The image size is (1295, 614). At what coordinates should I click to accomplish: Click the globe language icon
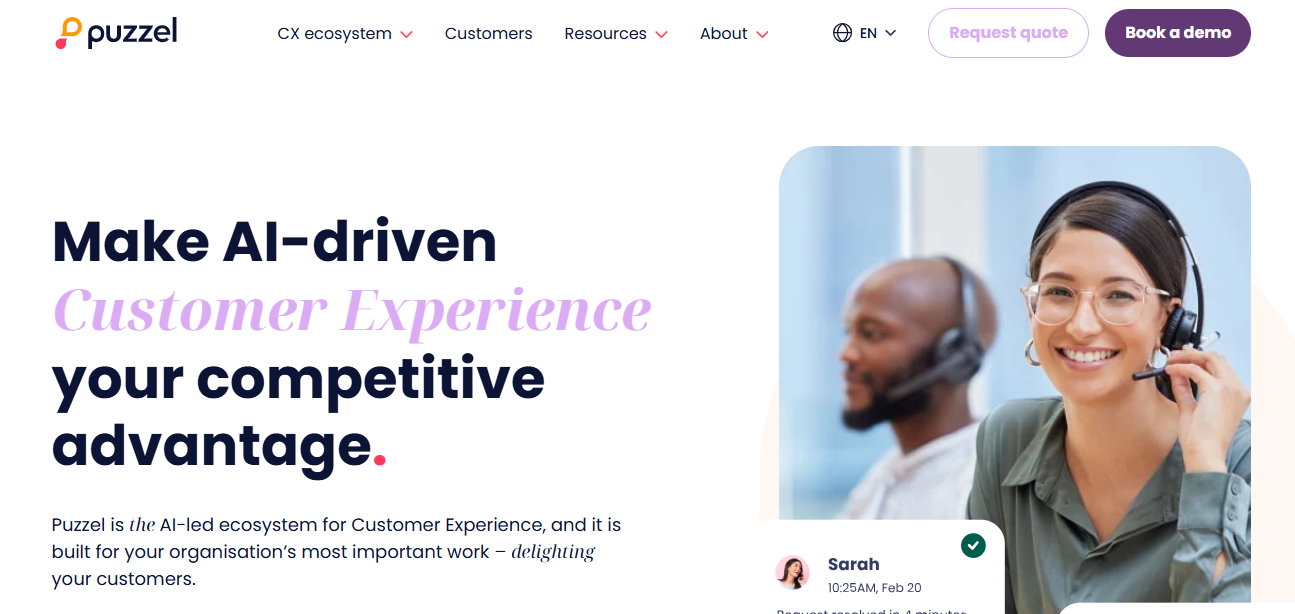[x=842, y=33]
